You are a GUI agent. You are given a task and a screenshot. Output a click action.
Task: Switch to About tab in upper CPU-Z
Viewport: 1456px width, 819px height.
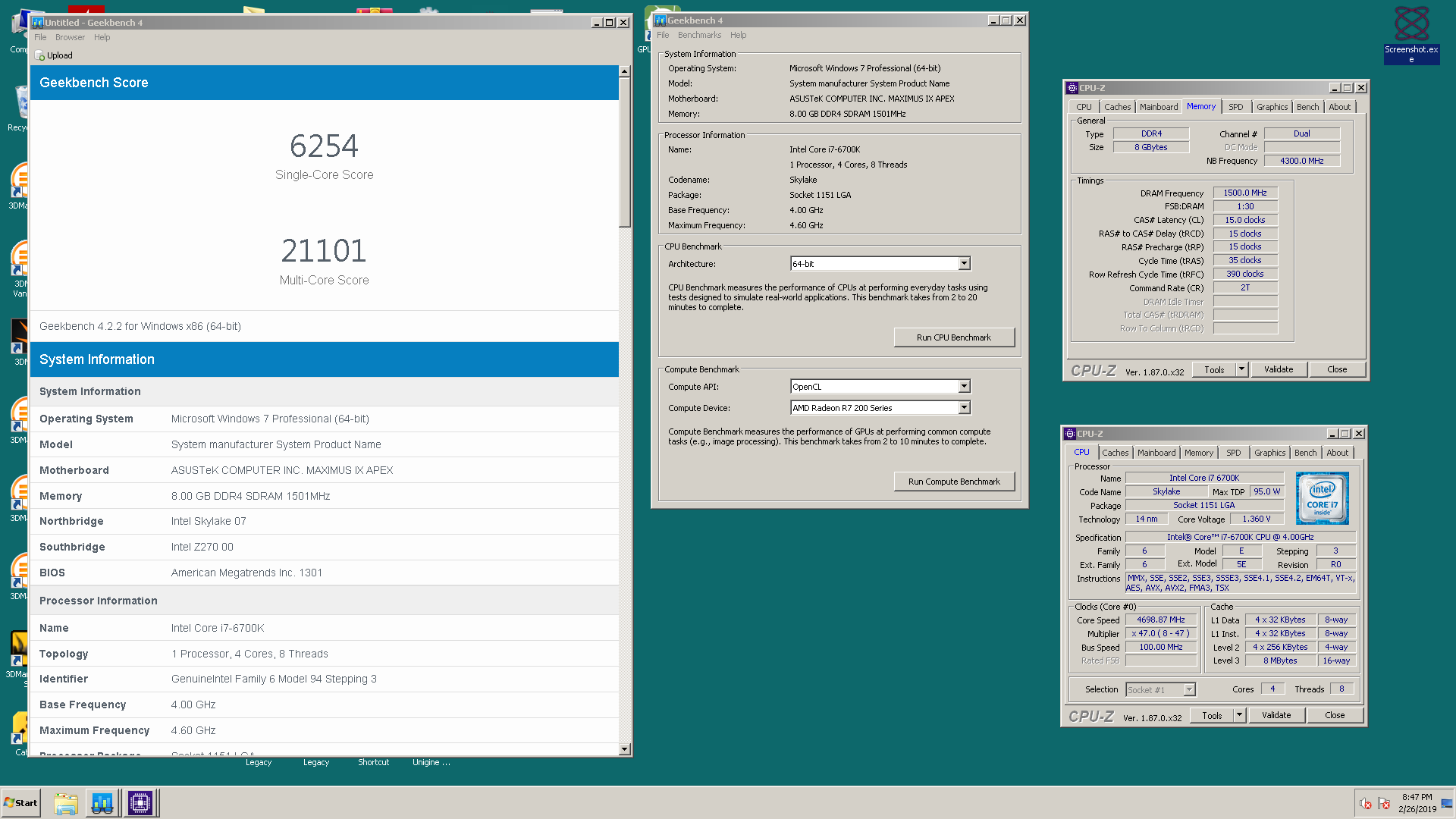pyautogui.click(x=1339, y=107)
